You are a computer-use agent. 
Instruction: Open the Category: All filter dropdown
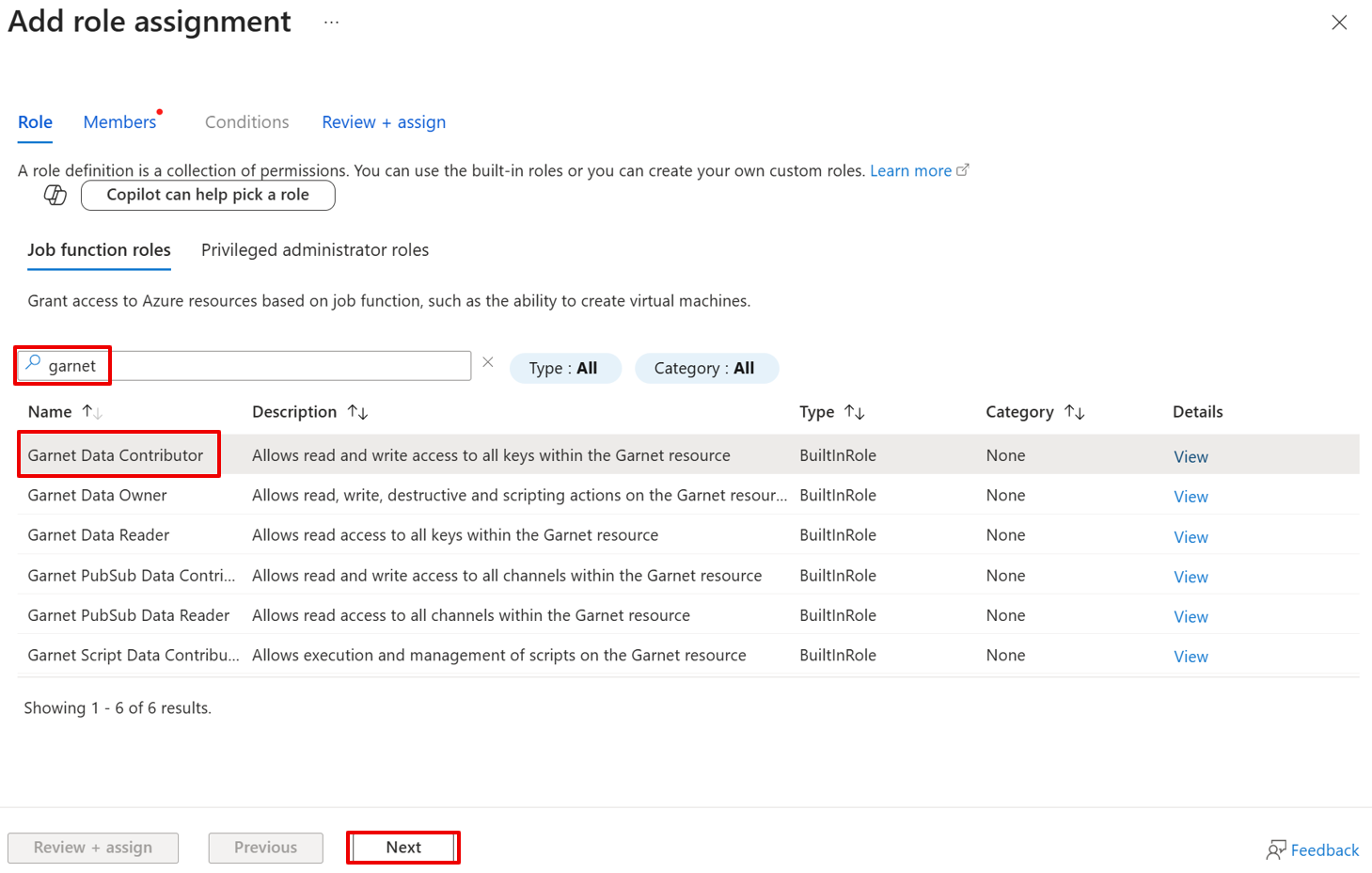[x=706, y=367]
